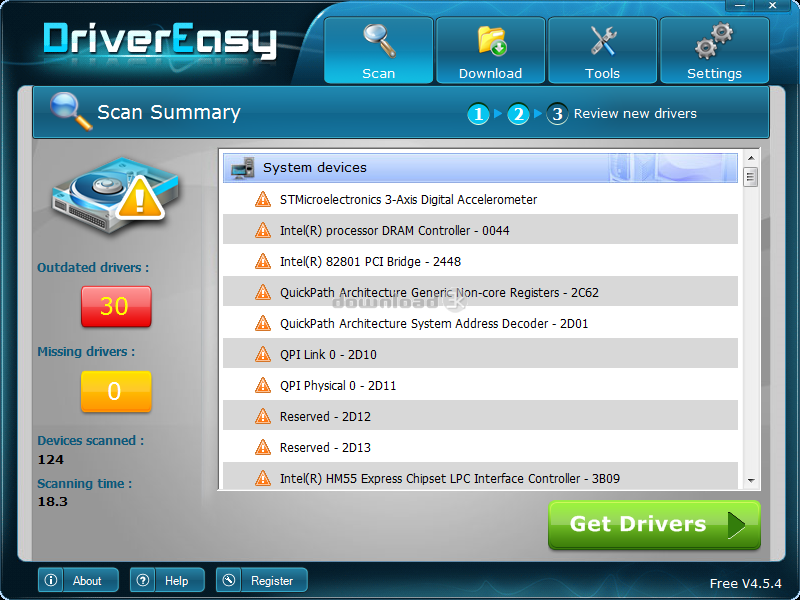Click the green arrow on Get Drivers

tap(736, 525)
